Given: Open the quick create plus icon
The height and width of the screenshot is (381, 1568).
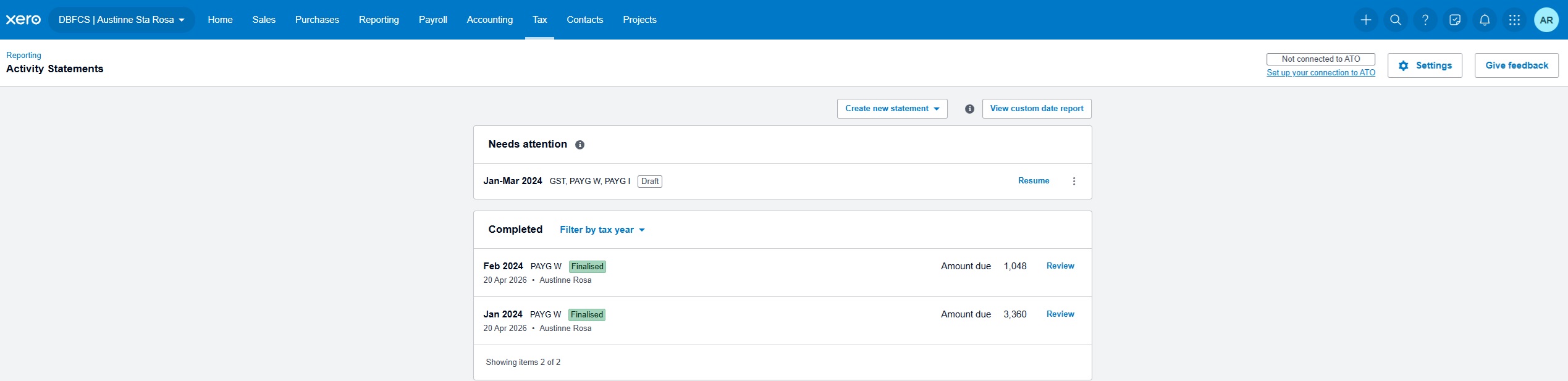Looking at the screenshot, I should click(x=1365, y=20).
